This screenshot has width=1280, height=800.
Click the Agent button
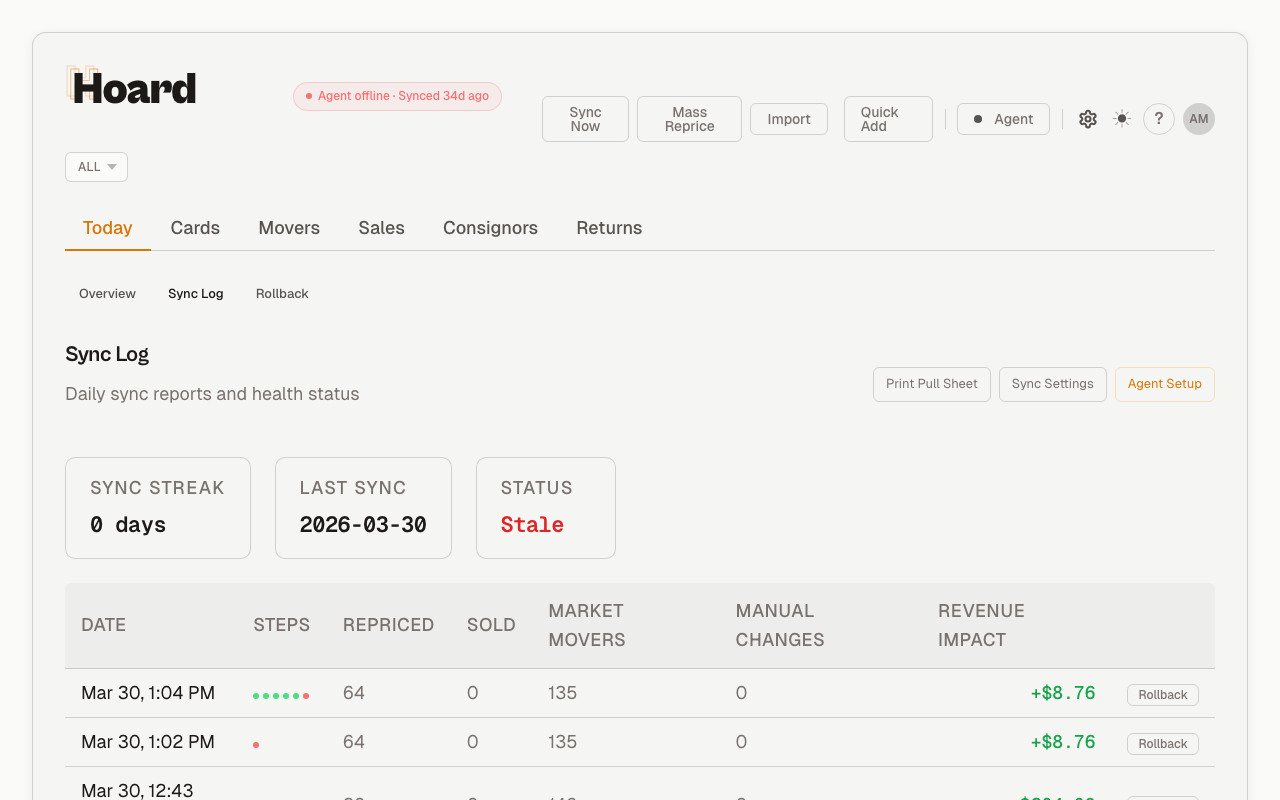(x=1003, y=119)
